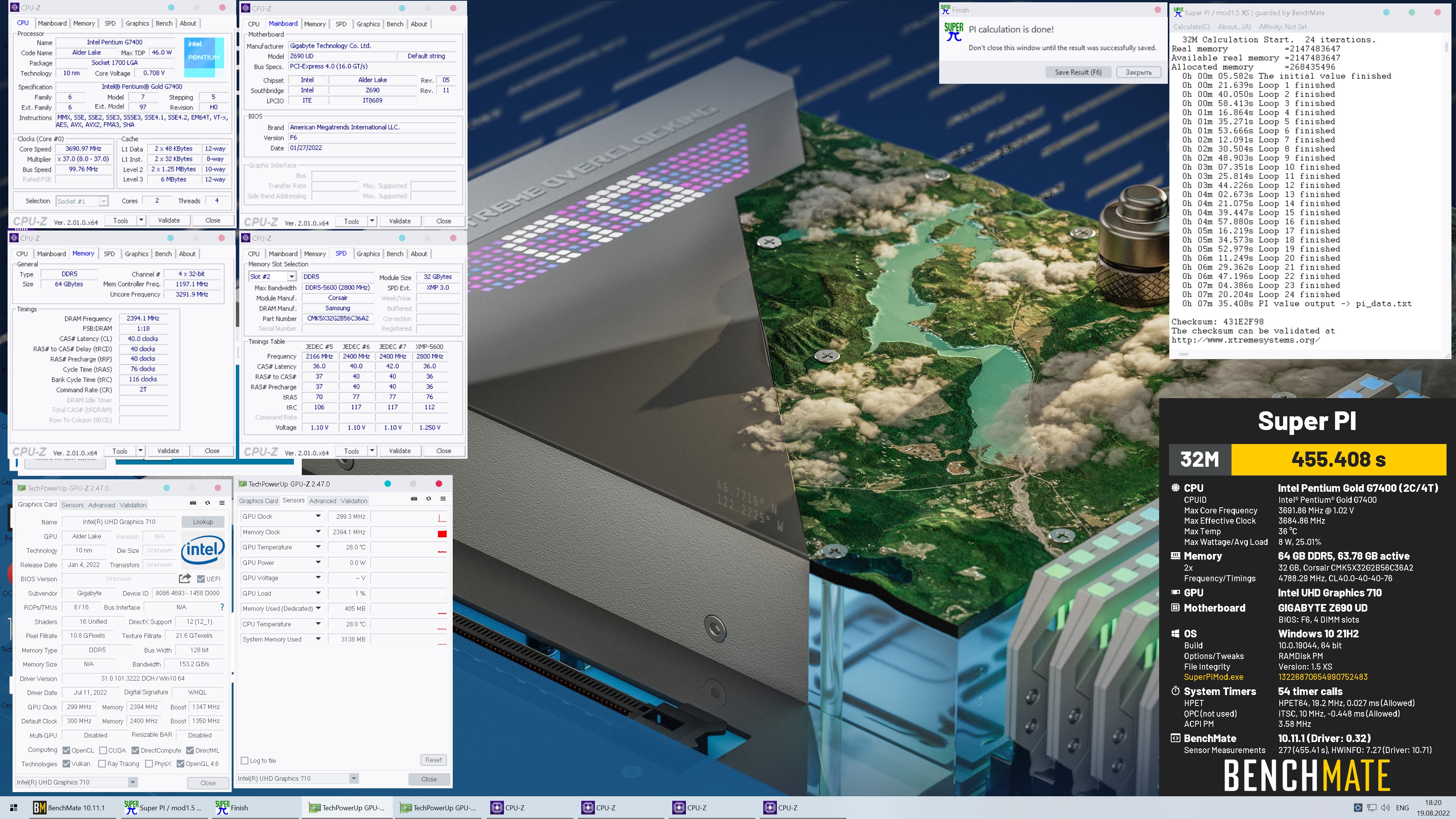Viewport: 1456px width, 819px height.
Task: Click Bus Interface question mark icon
Action: click(222, 607)
